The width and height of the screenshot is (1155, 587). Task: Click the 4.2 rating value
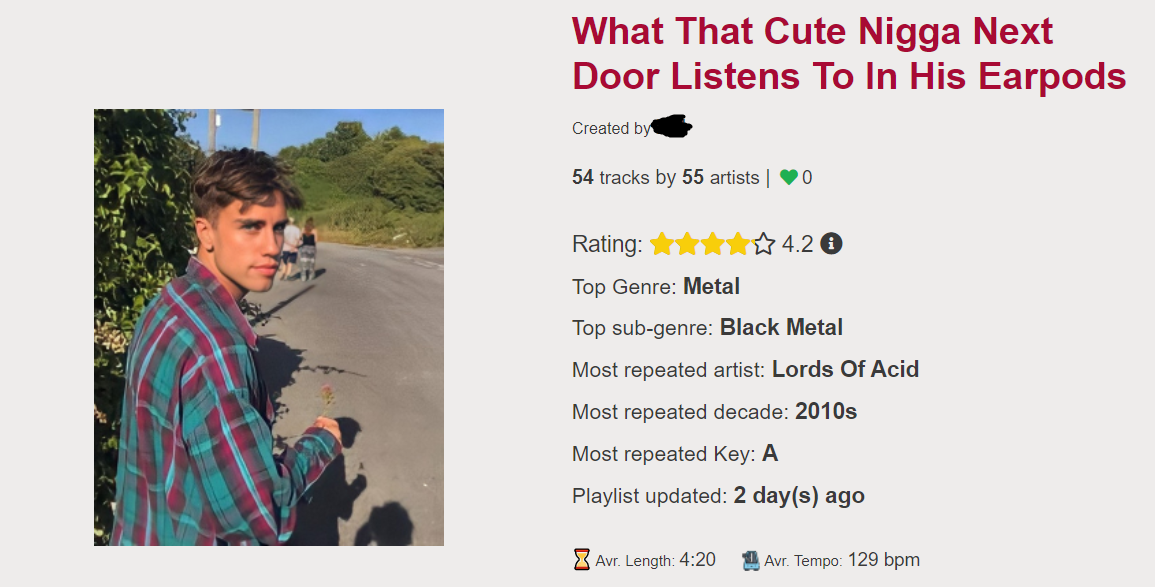(797, 244)
